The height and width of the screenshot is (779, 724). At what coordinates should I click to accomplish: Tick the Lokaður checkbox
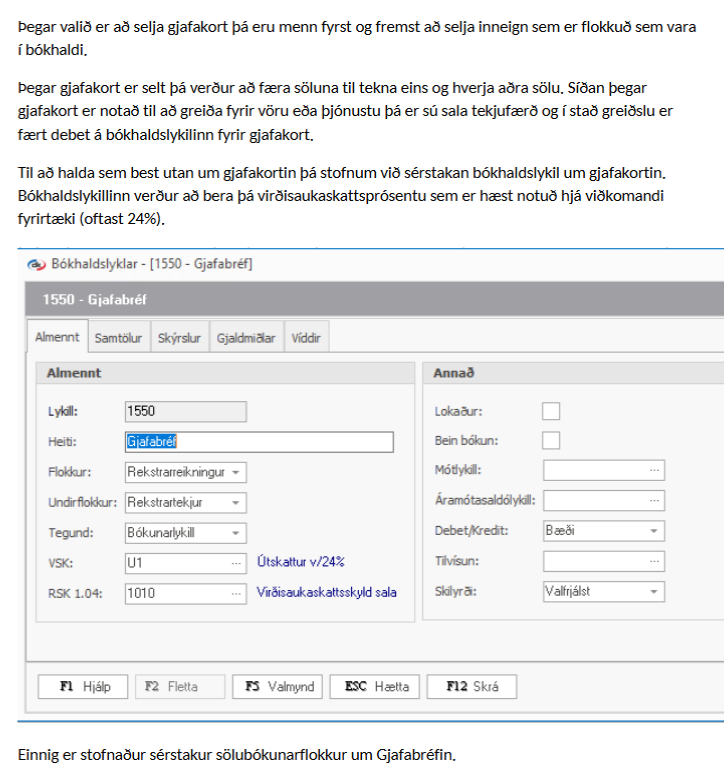coord(551,411)
